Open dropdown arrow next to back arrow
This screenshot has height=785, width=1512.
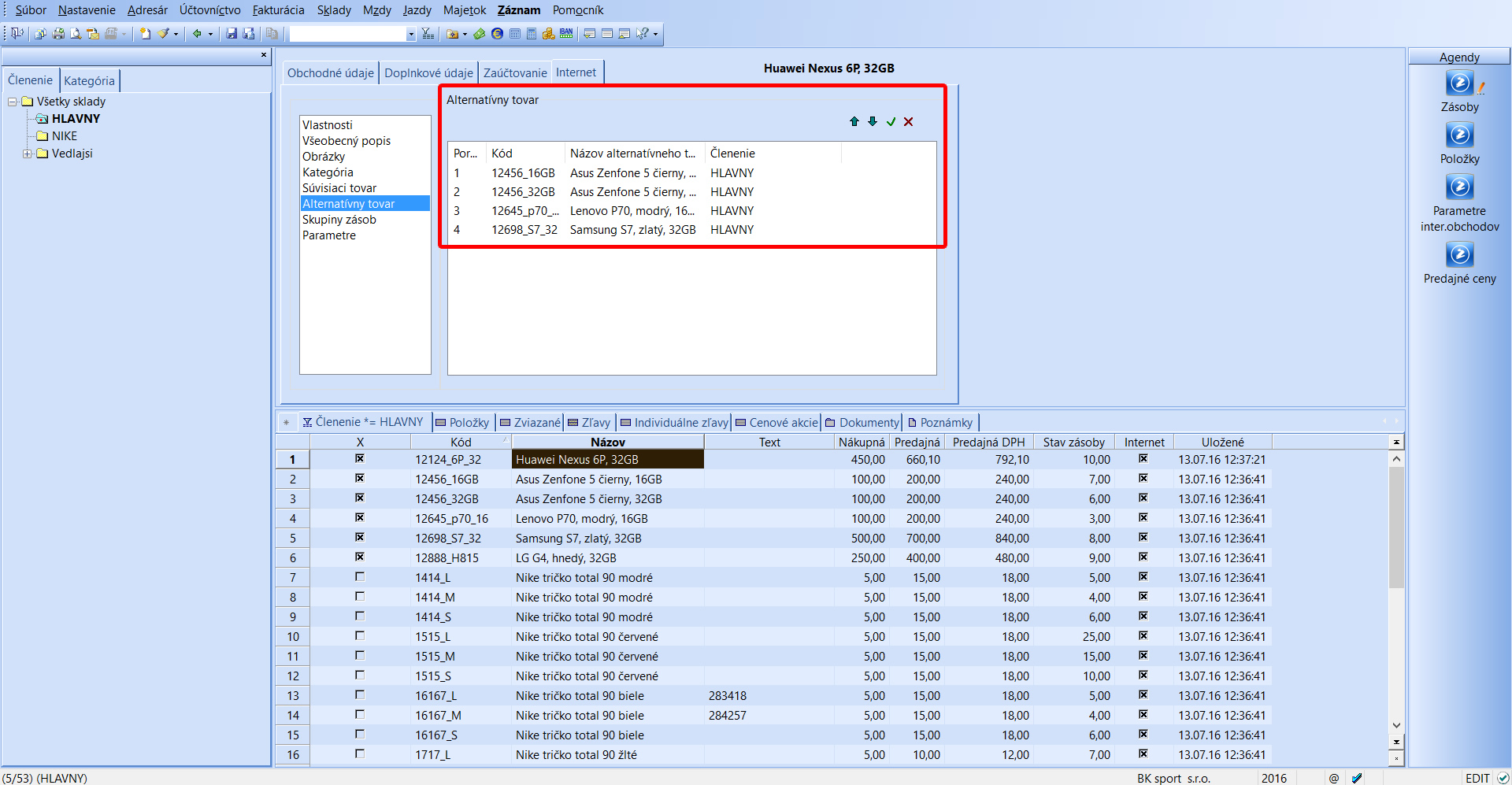(210, 34)
